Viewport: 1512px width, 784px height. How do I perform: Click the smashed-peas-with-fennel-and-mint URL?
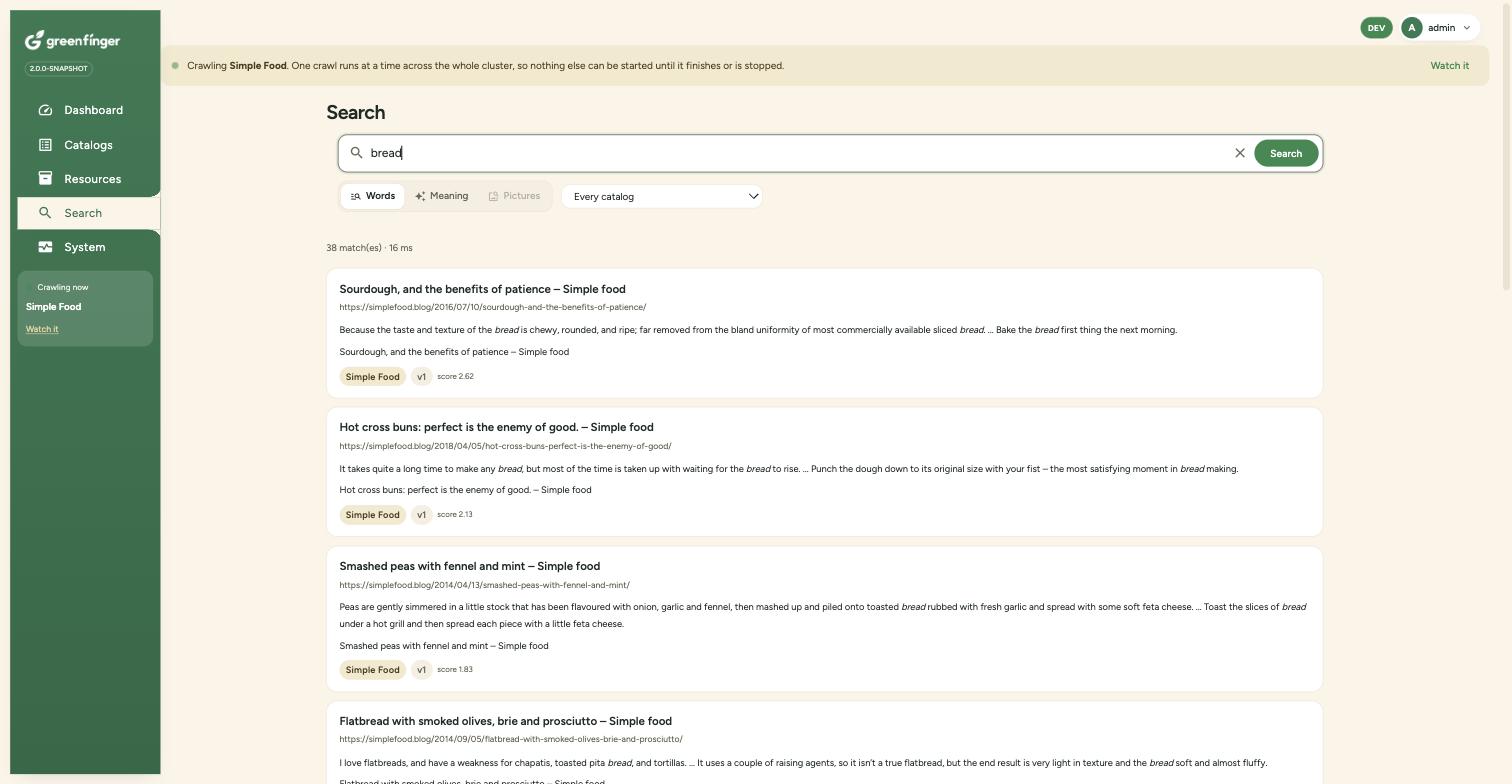[x=484, y=585]
